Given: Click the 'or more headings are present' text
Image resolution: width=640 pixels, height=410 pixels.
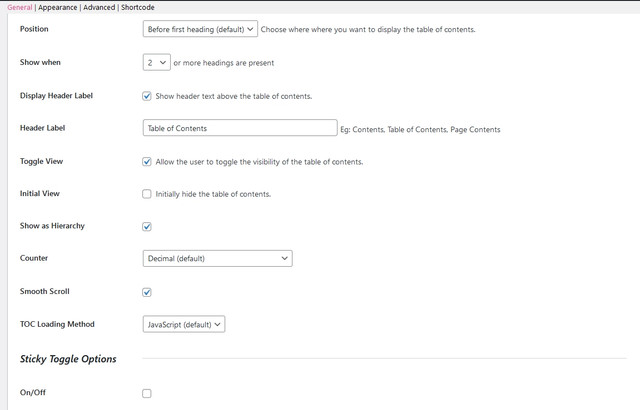Looking at the screenshot, I should click(224, 63).
